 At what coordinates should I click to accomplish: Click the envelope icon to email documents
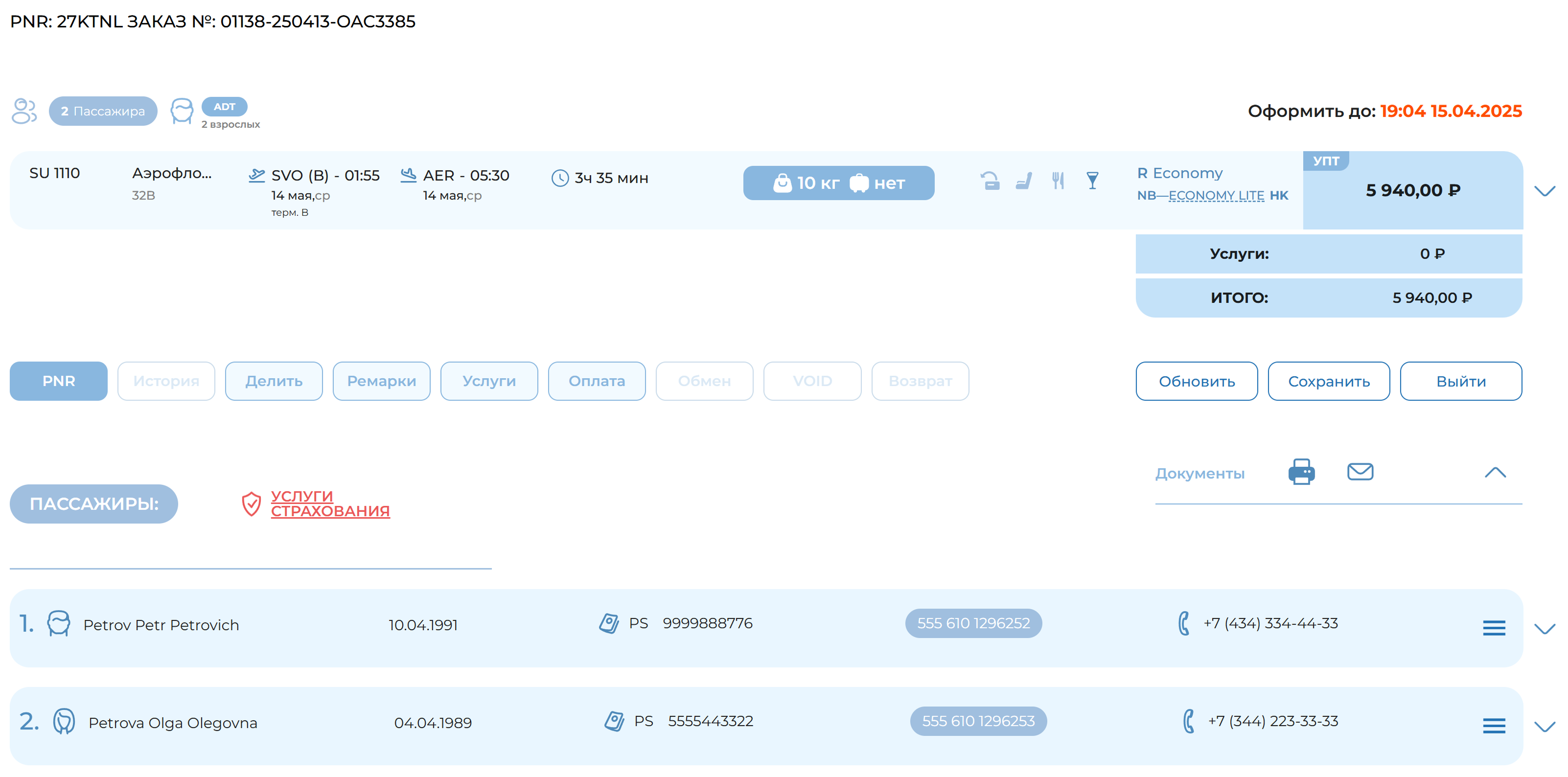[x=1361, y=471]
